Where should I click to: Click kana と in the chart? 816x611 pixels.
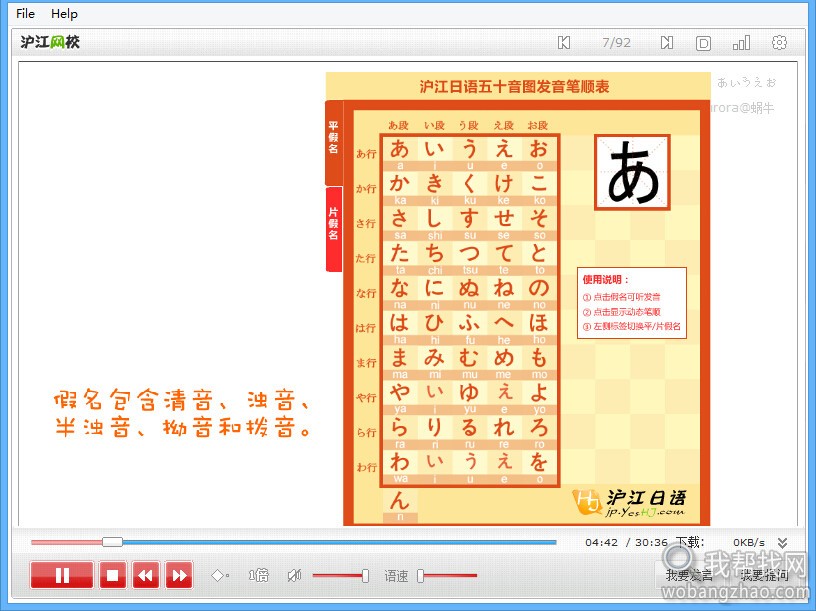click(x=539, y=253)
